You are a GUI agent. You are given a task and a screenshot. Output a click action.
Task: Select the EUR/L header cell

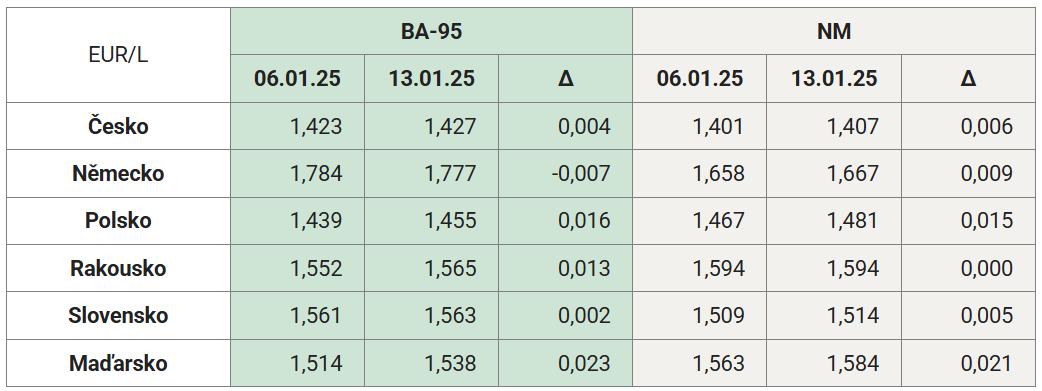tap(118, 55)
